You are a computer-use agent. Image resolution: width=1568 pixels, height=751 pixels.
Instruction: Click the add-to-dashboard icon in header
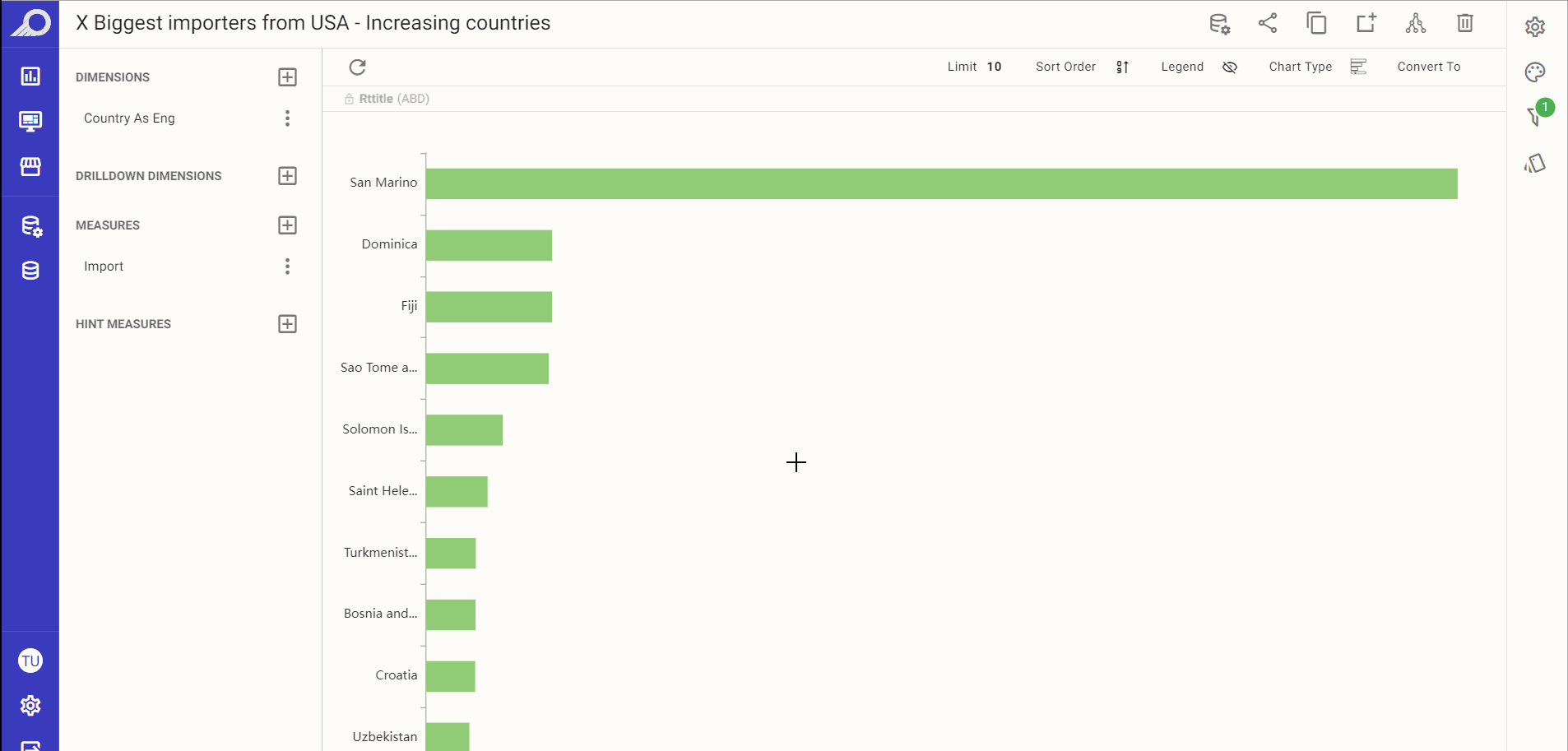coord(1366,23)
